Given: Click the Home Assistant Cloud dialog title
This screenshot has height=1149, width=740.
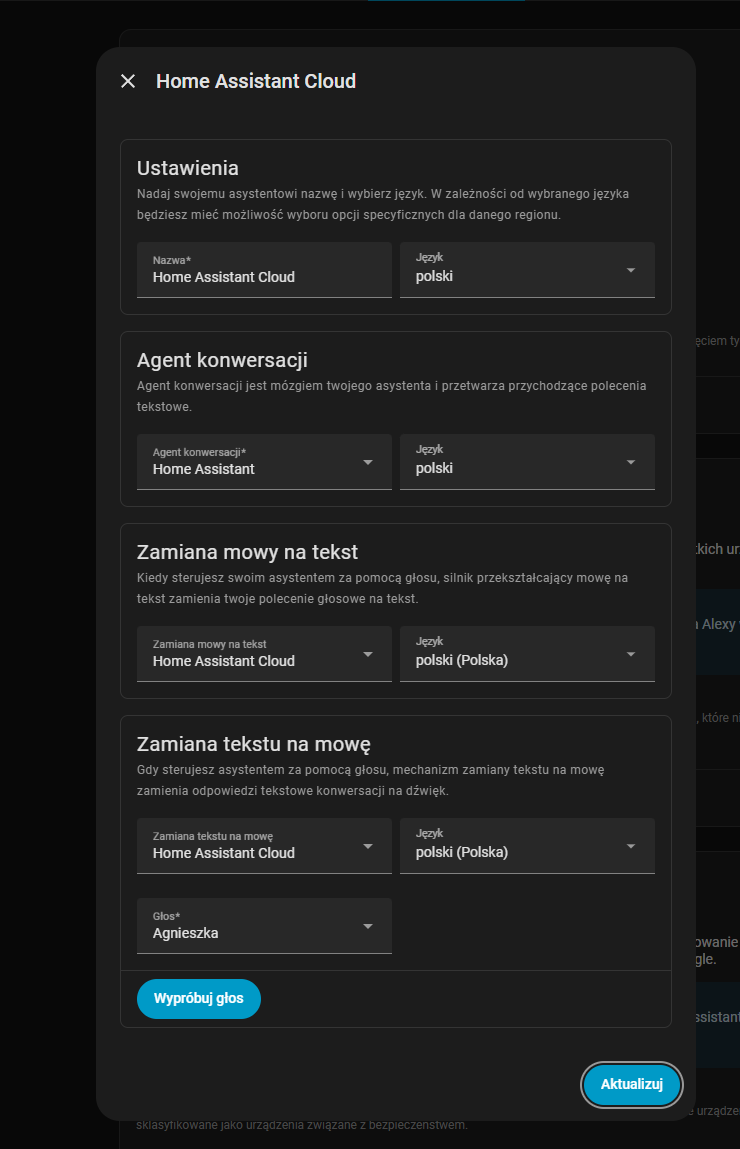Looking at the screenshot, I should coord(256,81).
